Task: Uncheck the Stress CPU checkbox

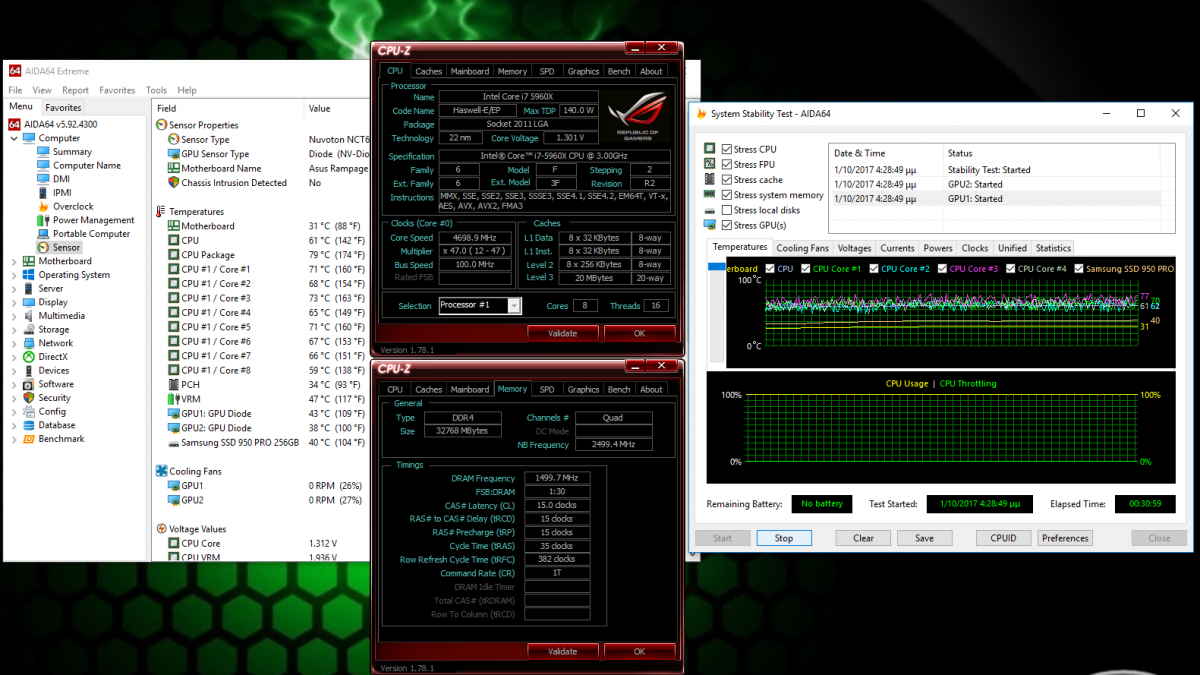Action: (x=726, y=149)
